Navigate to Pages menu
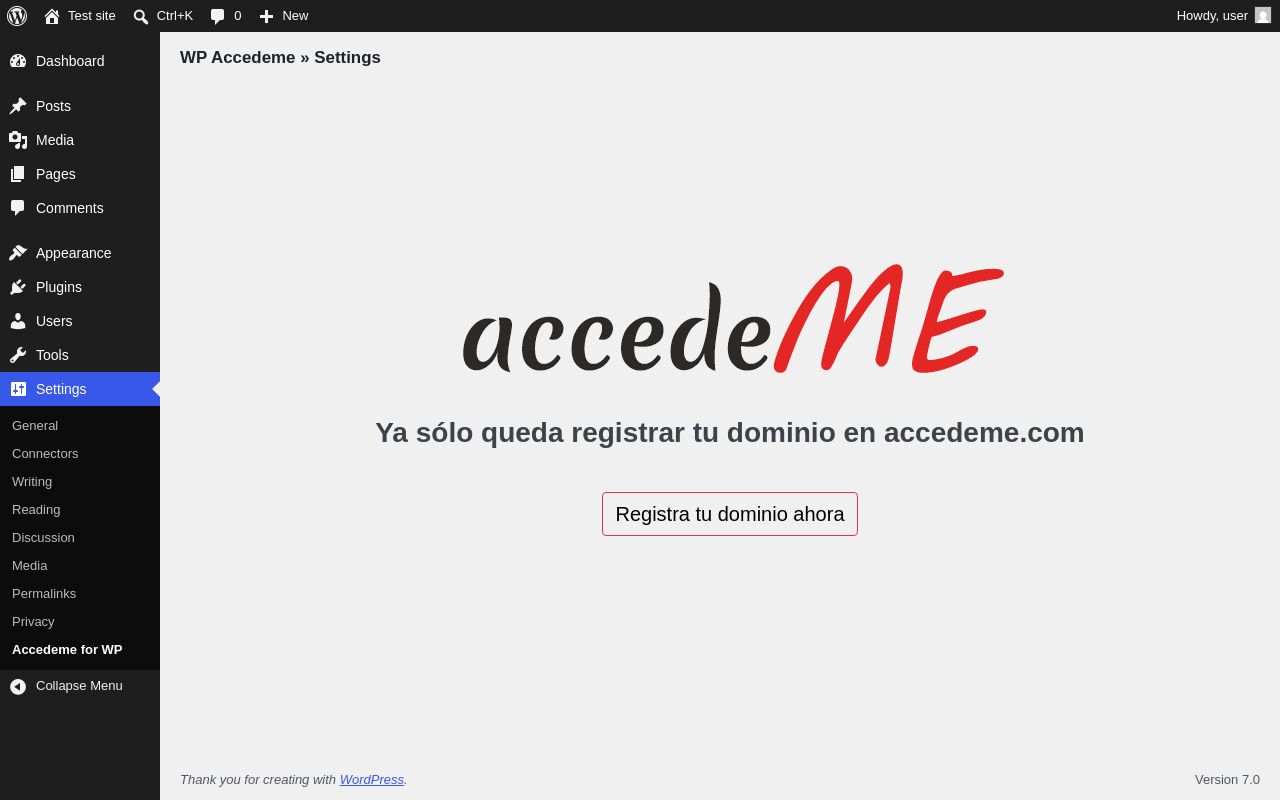 click(80, 174)
